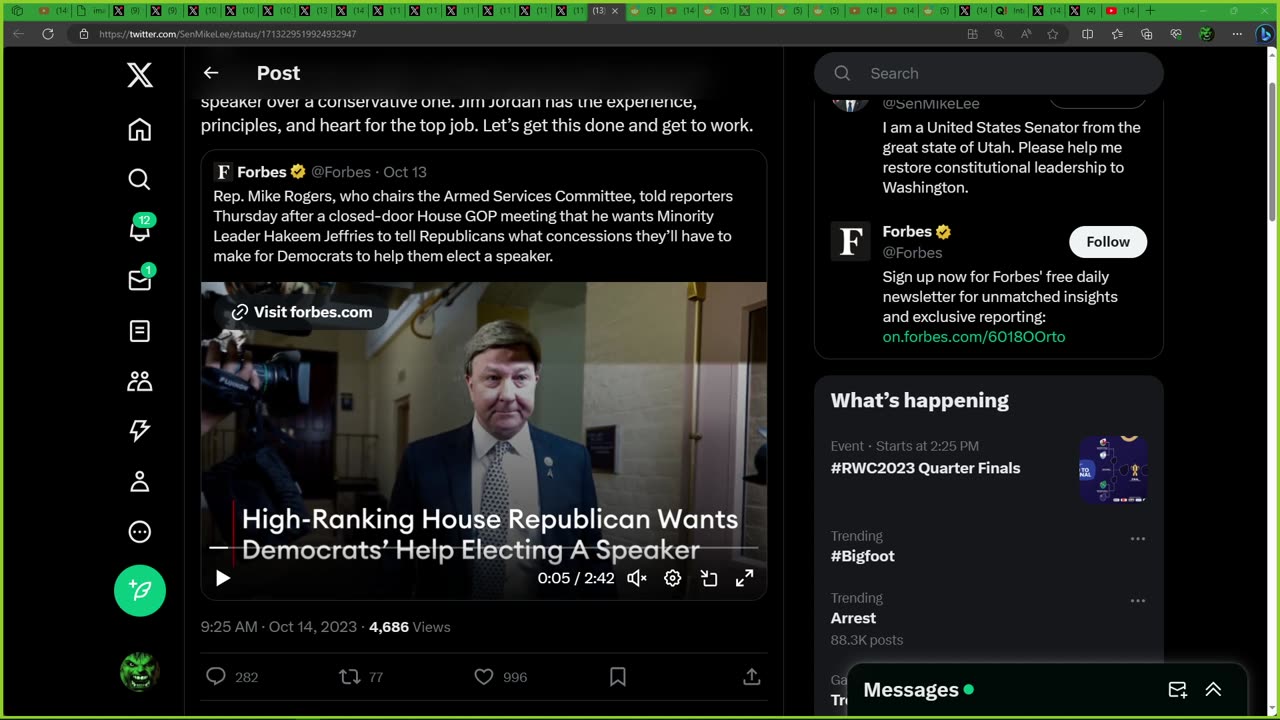Open the Arrest trending topic
This screenshot has height=720, width=1280.
pos(853,618)
